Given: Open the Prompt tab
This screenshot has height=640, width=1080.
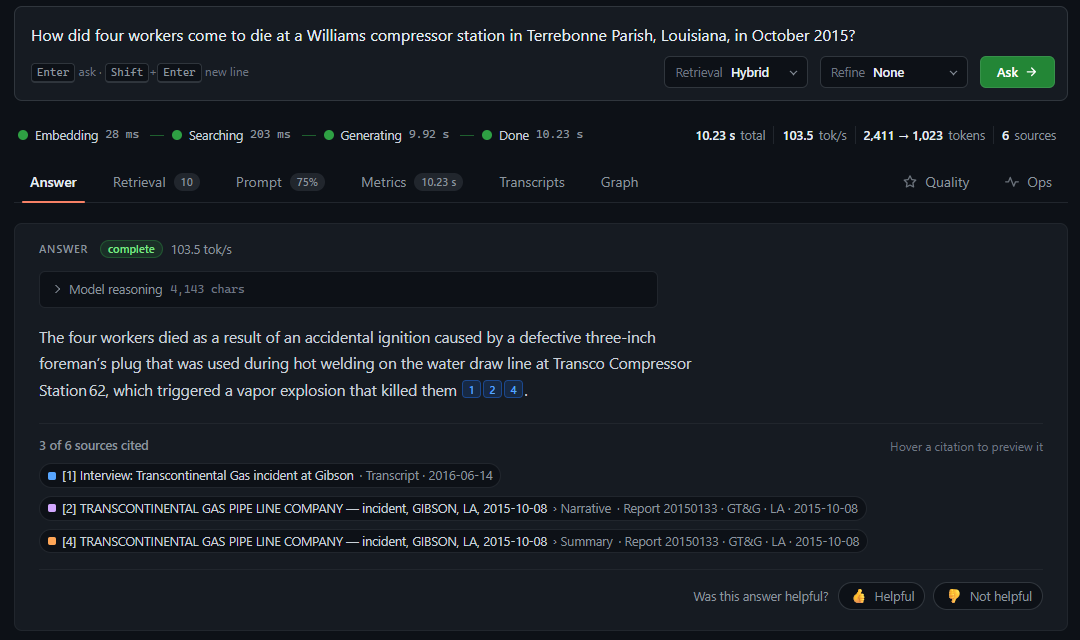Looking at the screenshot, I should (x=280, y=183).
